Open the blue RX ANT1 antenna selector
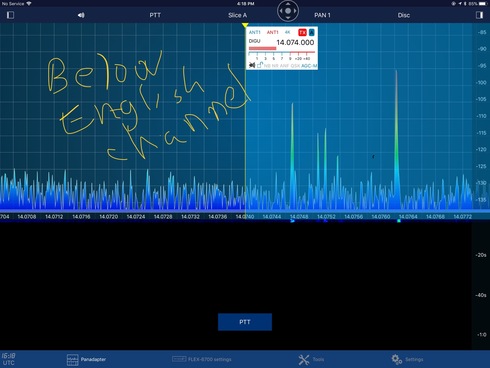Screen dimensions: 490x368 [255, 32]
